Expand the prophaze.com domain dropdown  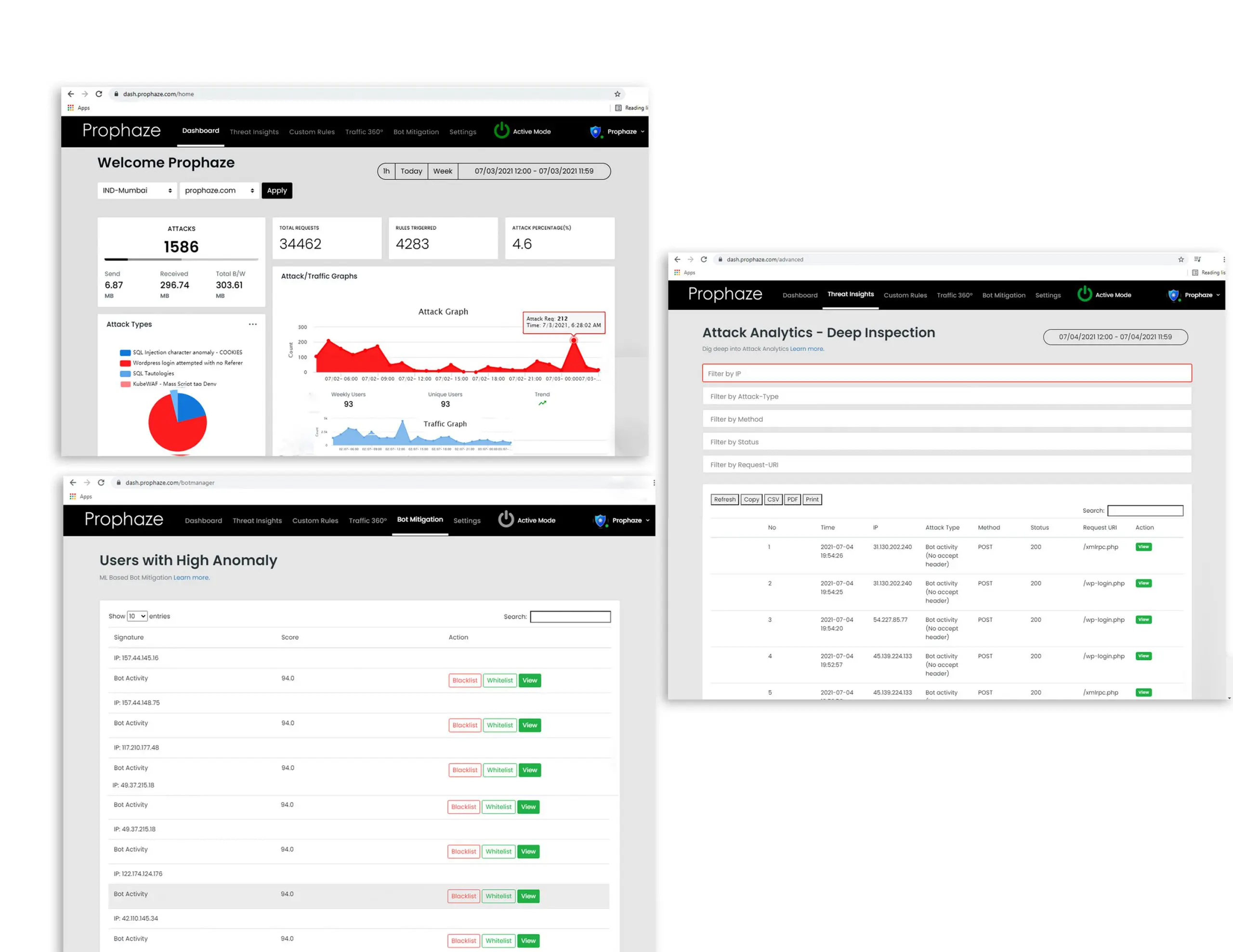219,191
